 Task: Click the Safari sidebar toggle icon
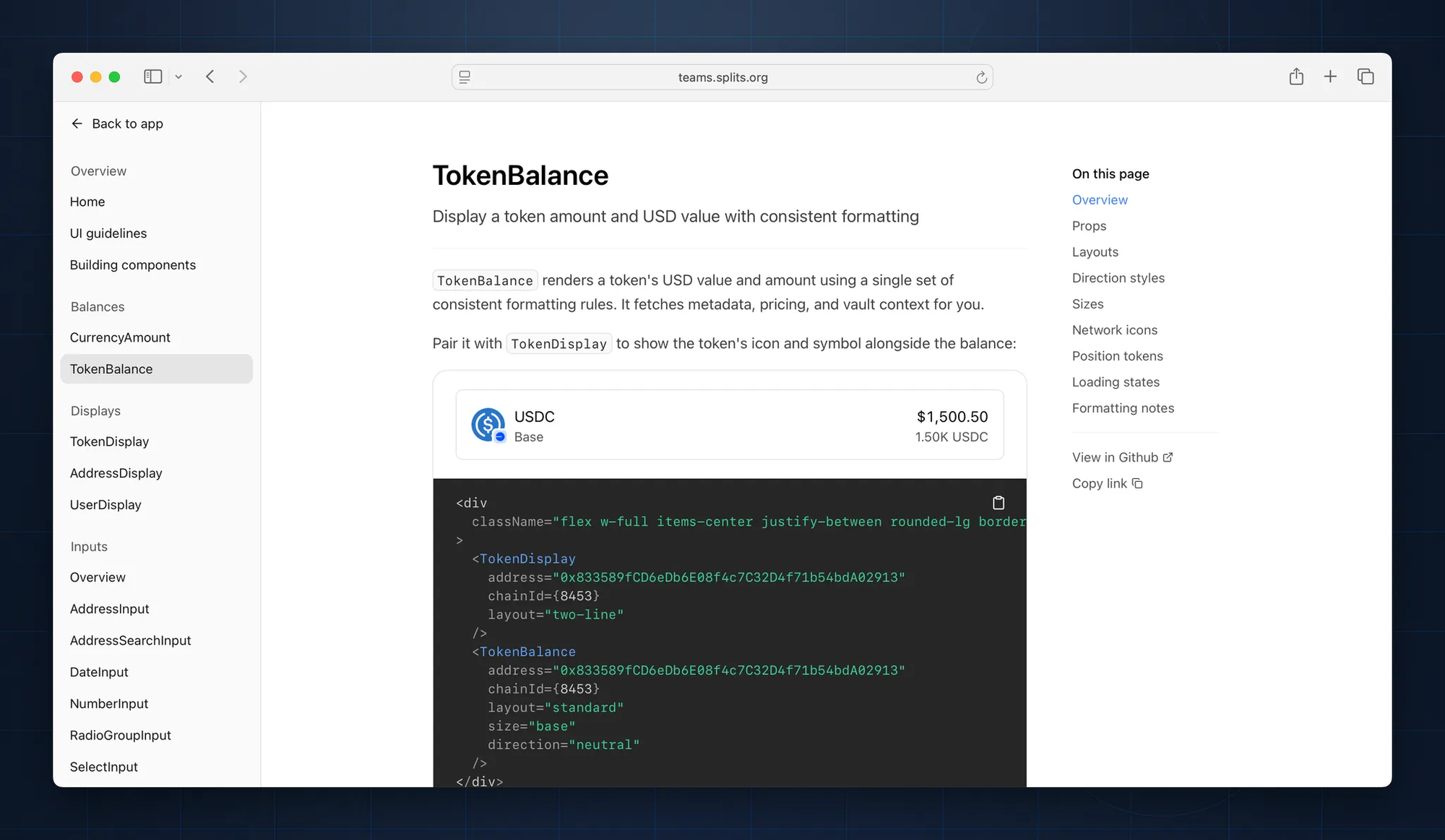(x=152, y=77)
